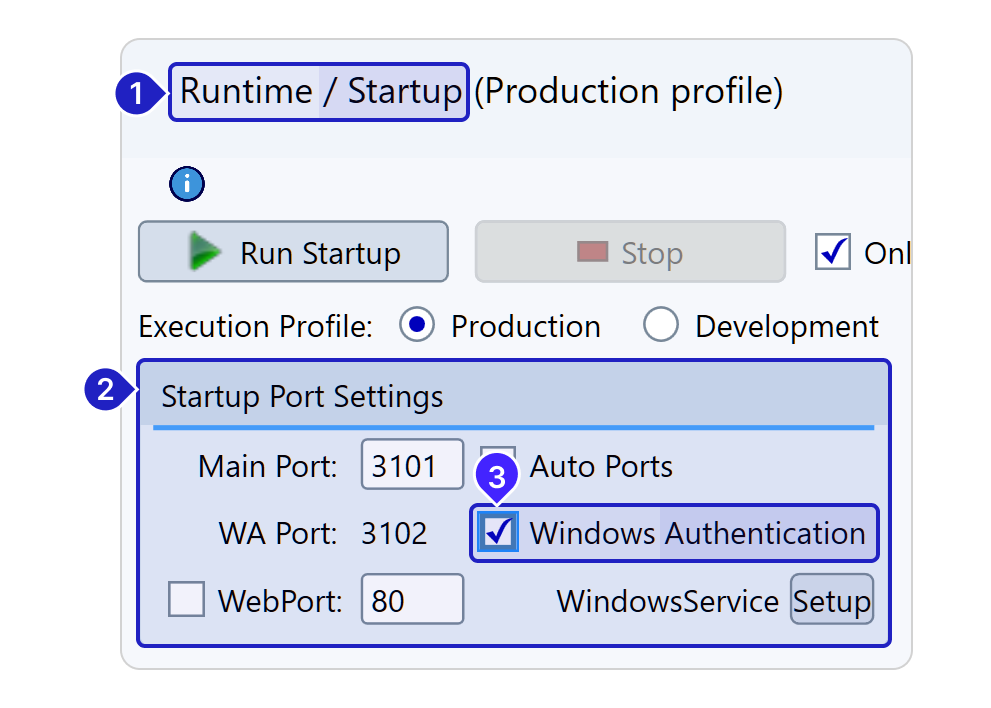Select the Production execution profile
Viewport: 991px width, 708px height.
click(x=416, y=325)
